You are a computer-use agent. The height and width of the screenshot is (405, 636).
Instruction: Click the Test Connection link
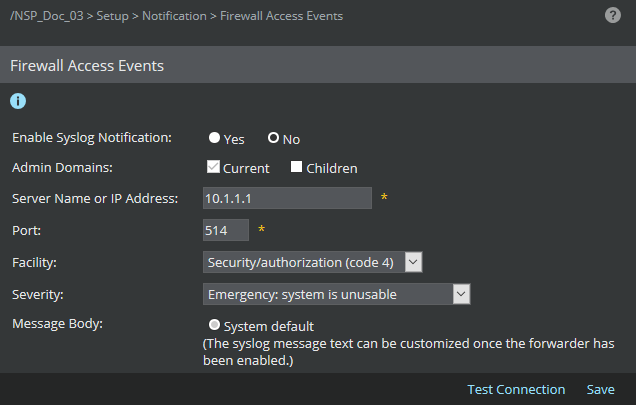pos(516,390)
